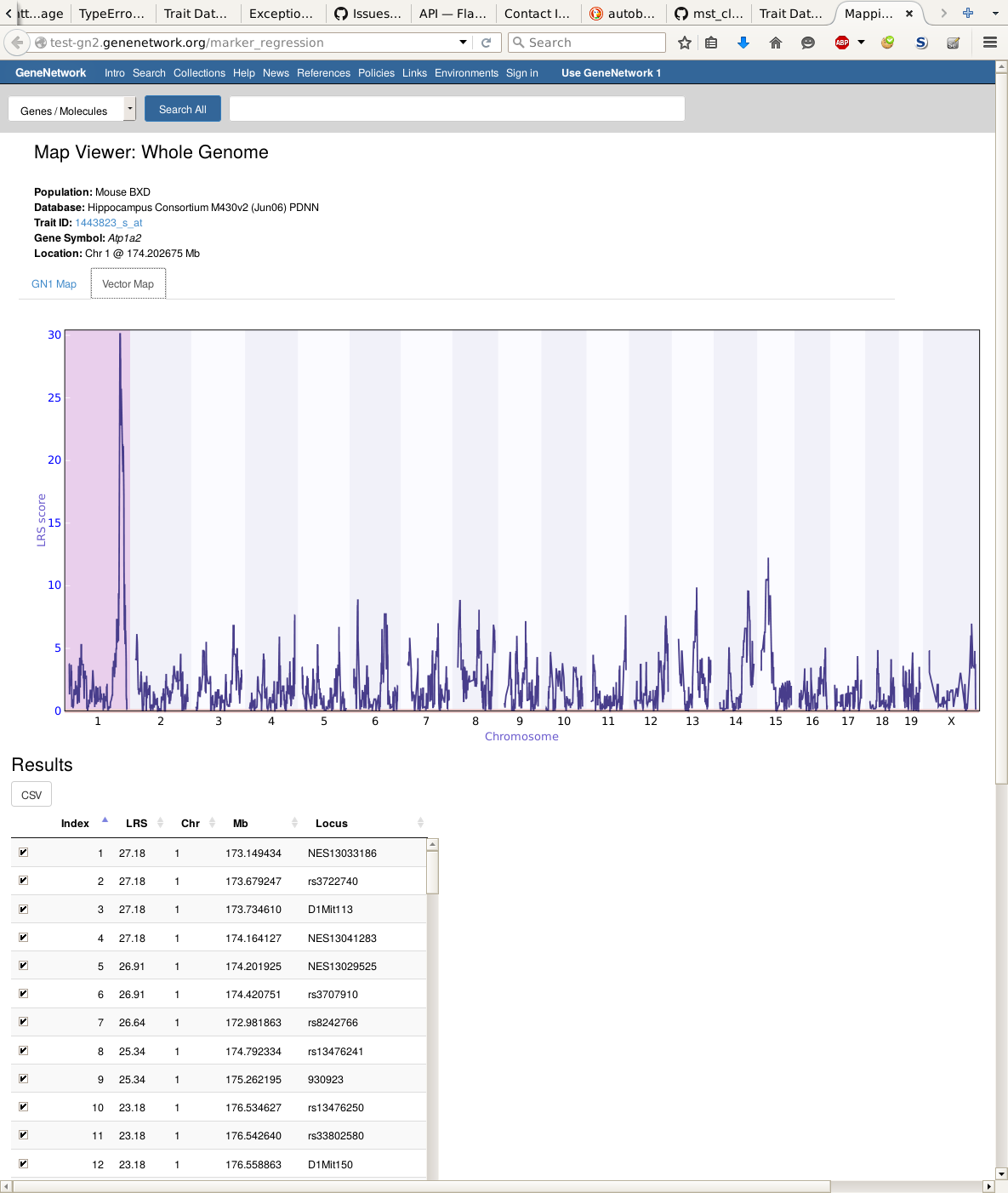Switch to the GN1 Map tab
This screenshot has height=1193, width=1008.
(54, 284)
